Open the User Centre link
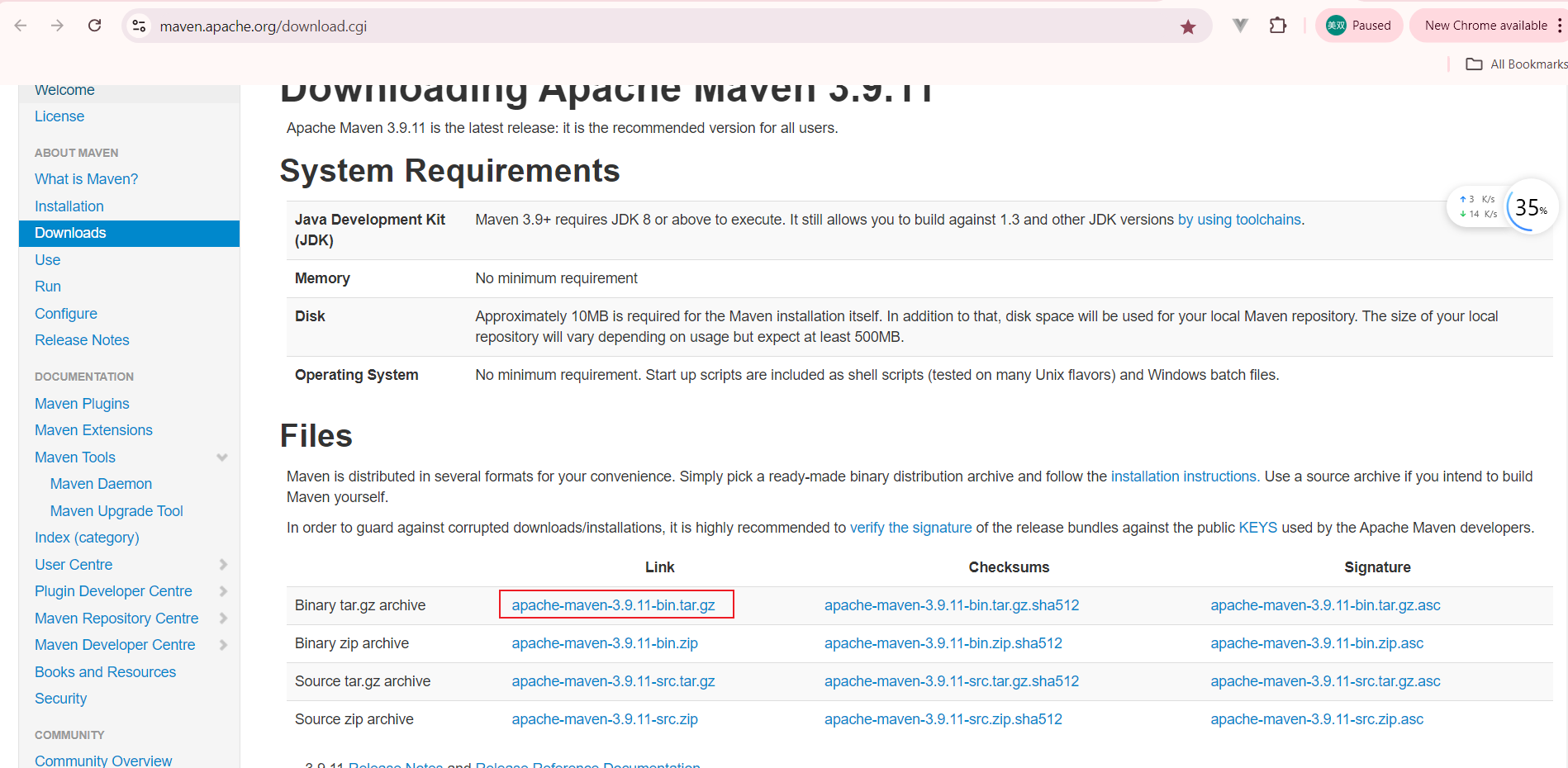 click(x=74, y=565)
